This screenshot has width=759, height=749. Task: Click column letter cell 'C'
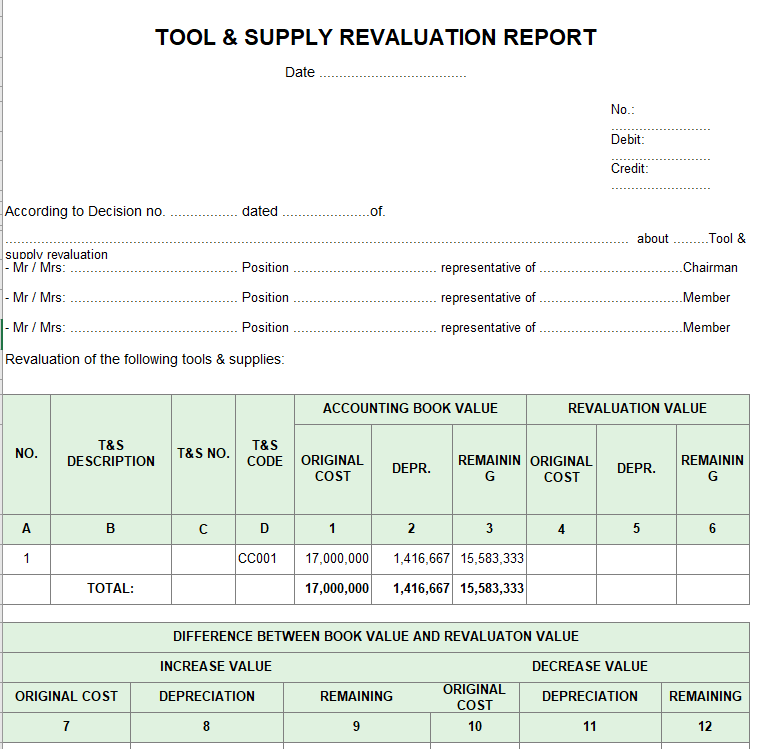point(203,529)
